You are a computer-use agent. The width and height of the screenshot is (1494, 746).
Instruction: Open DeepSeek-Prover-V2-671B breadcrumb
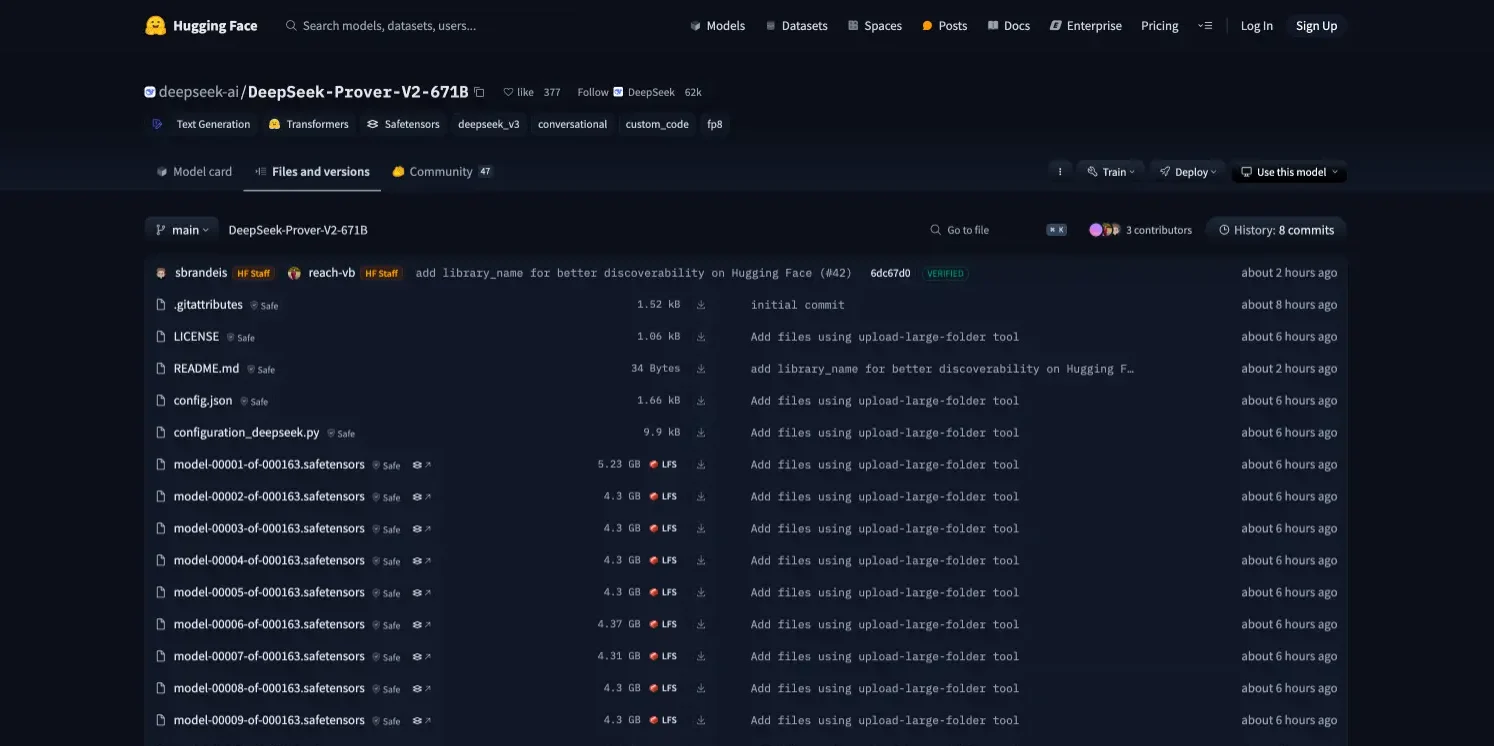pos(298,230)
